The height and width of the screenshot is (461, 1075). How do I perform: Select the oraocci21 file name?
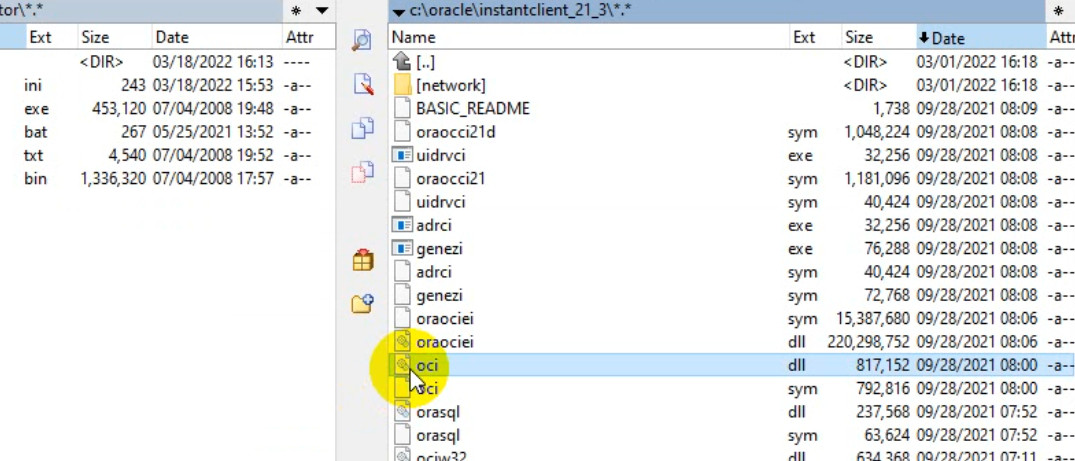450,178
